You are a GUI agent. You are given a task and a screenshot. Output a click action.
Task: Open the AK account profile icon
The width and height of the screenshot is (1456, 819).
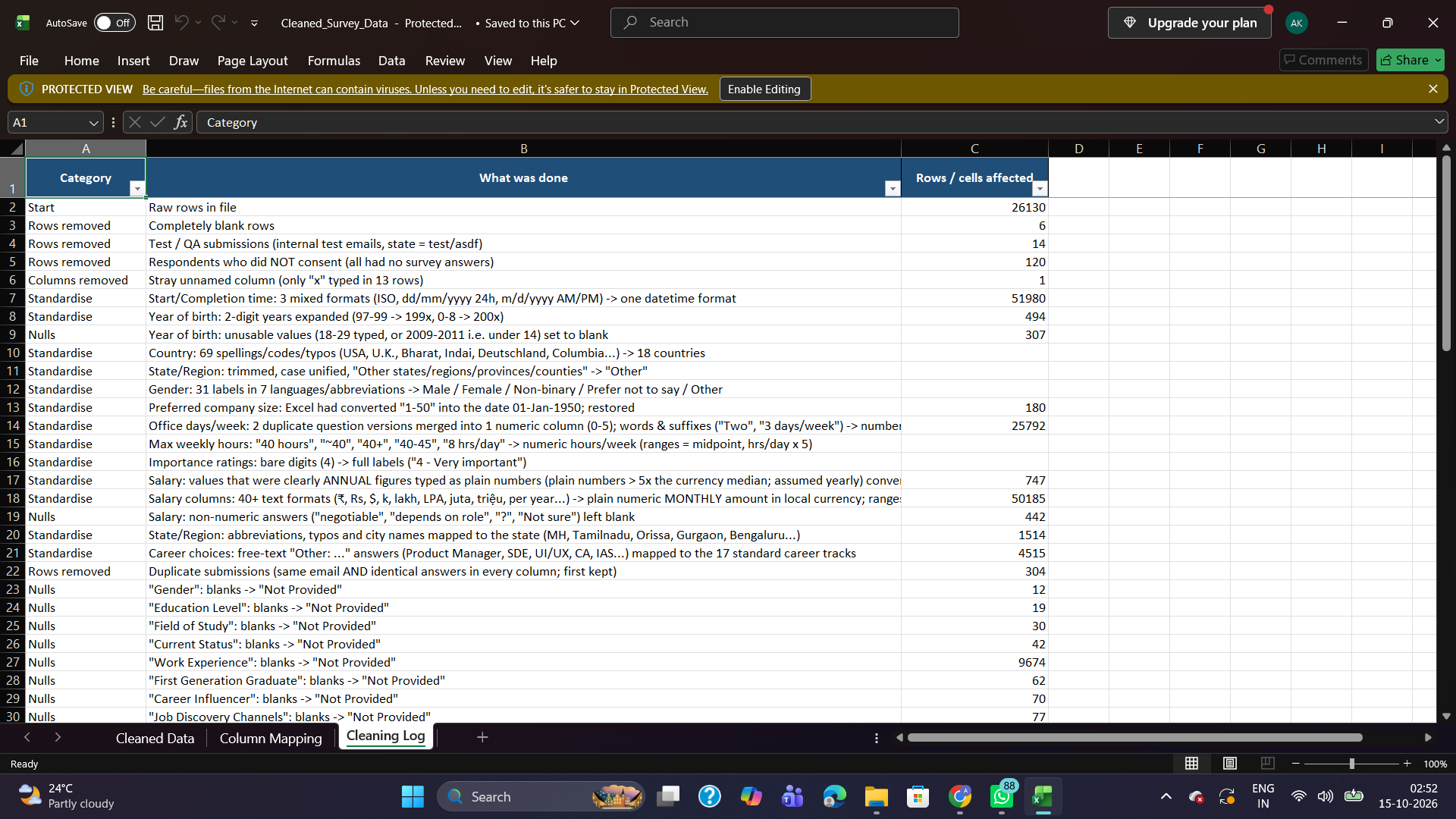click(1296, 23)
